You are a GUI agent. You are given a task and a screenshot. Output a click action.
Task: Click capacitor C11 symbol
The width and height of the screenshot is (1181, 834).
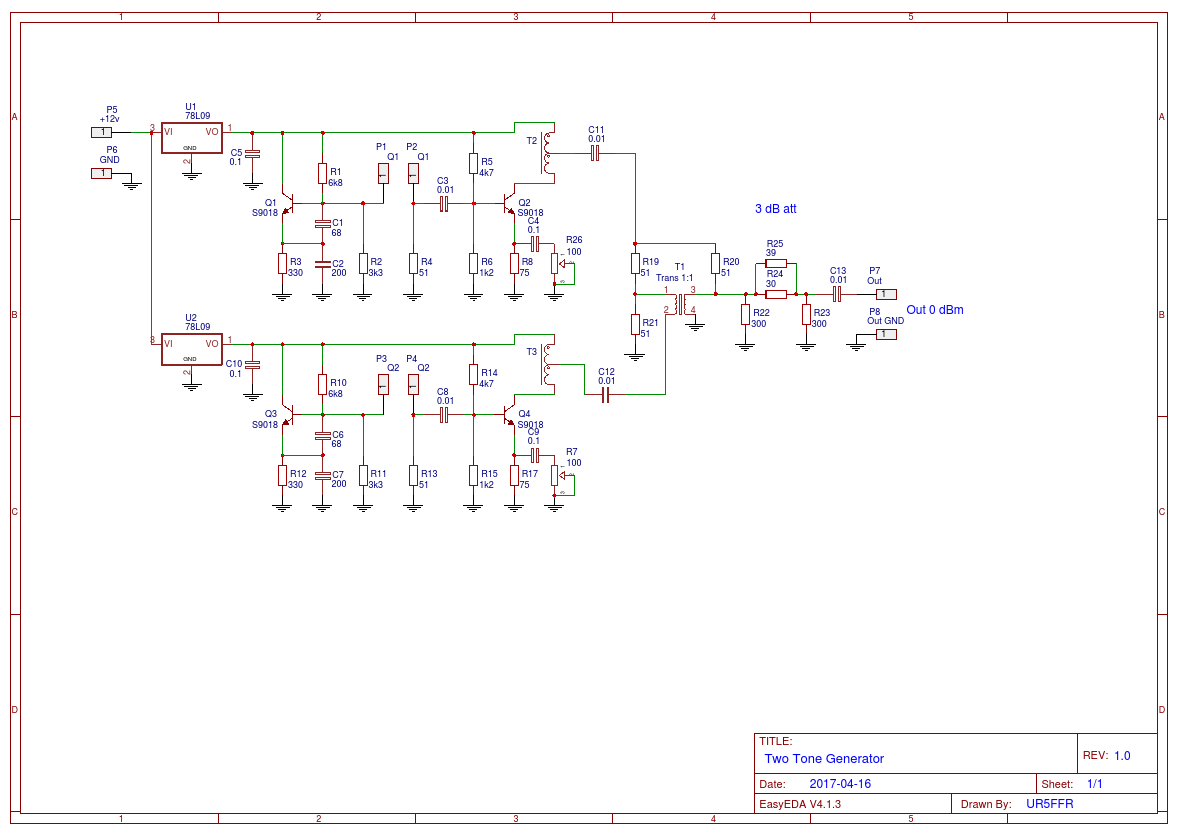pyautogui.click(x=595, y=153)
